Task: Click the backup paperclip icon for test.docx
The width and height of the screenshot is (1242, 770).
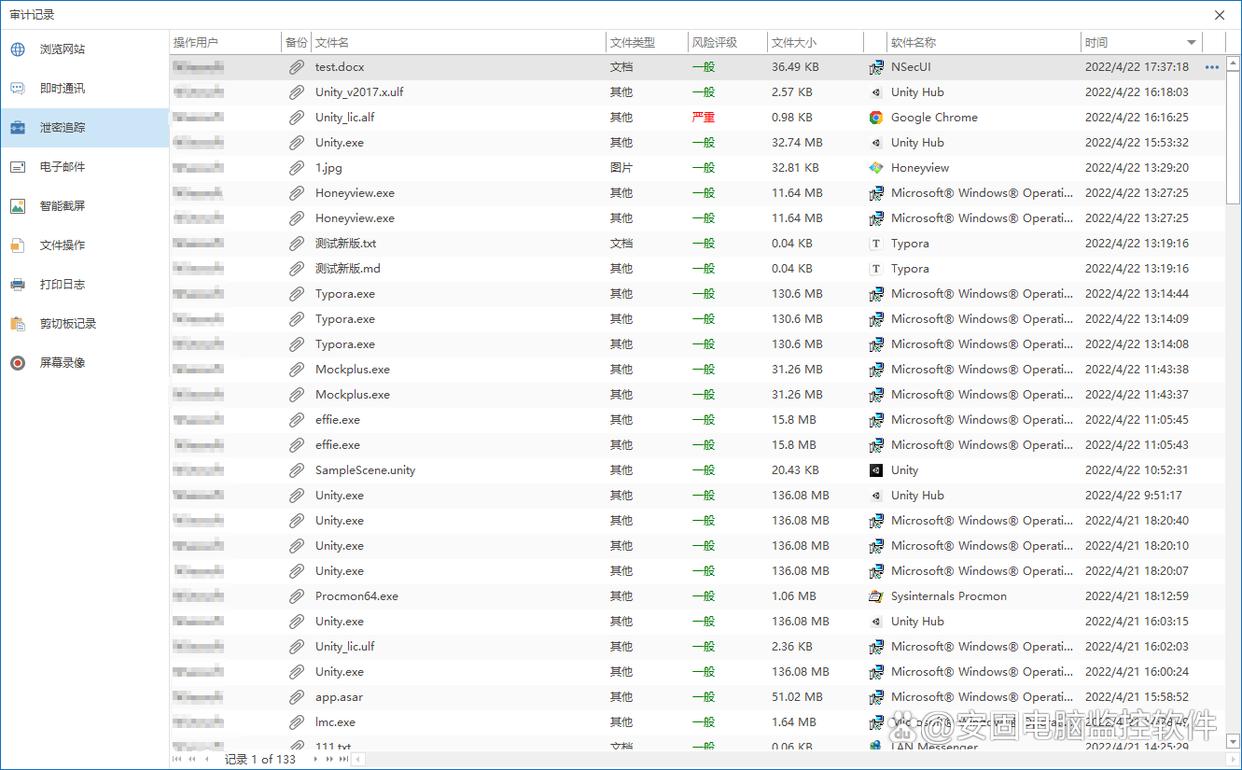Action: click(296, 67)
